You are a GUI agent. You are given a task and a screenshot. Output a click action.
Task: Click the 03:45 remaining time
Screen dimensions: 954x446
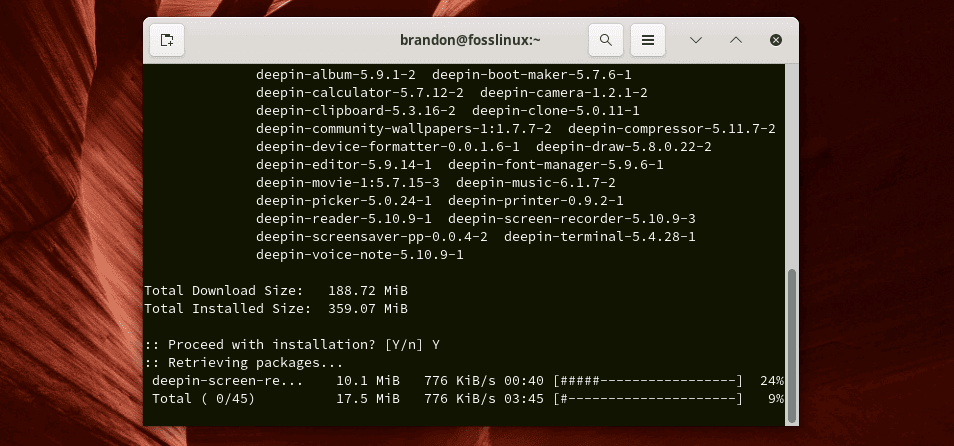pyautogui.click(x=523, y=399)
